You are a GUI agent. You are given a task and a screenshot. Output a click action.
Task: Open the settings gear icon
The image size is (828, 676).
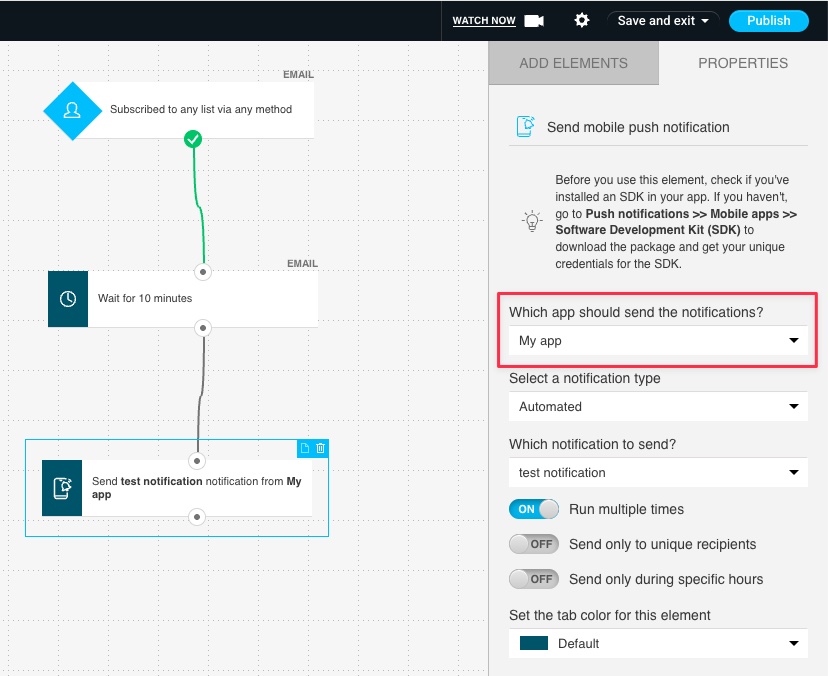pyautogui.click(x=581, y=20)
